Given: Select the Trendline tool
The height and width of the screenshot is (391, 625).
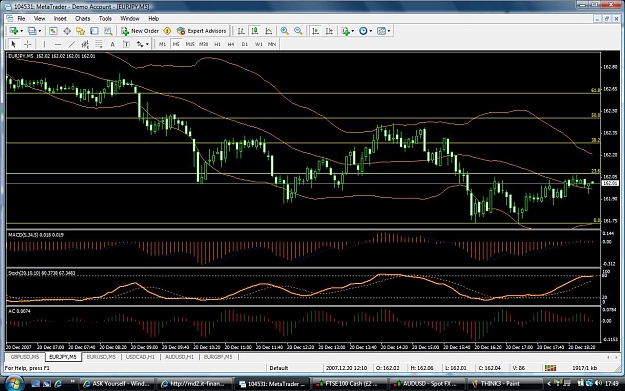Looking at the screenshot, I should click(72, 44).
